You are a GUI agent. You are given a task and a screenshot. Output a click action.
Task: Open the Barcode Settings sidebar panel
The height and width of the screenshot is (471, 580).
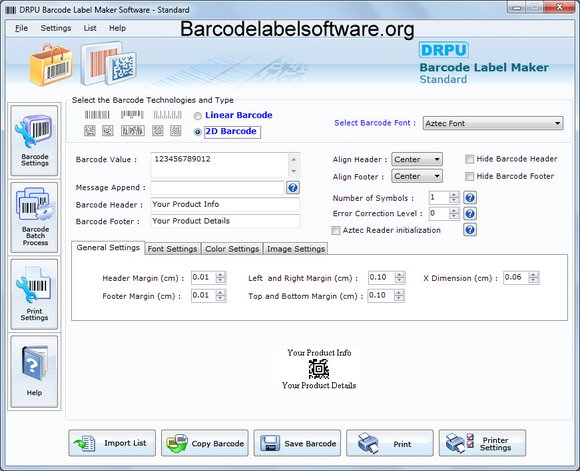[34, 141]
